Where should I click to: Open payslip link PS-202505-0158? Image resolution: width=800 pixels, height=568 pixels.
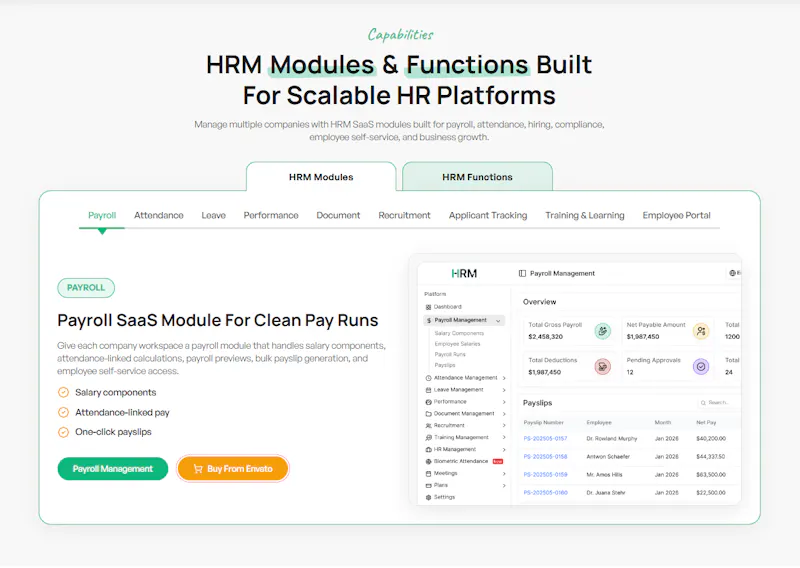[x=545, y=457]
